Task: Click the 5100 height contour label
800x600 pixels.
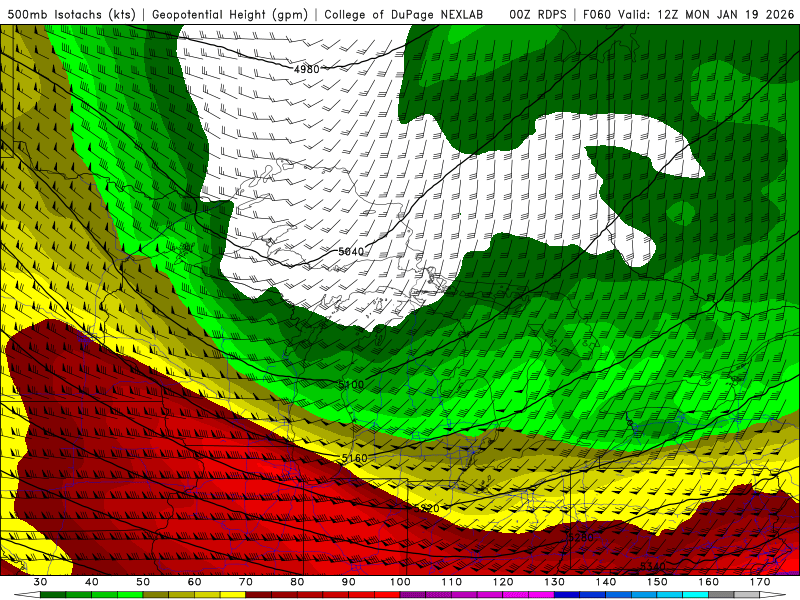Action: point(351,384)
